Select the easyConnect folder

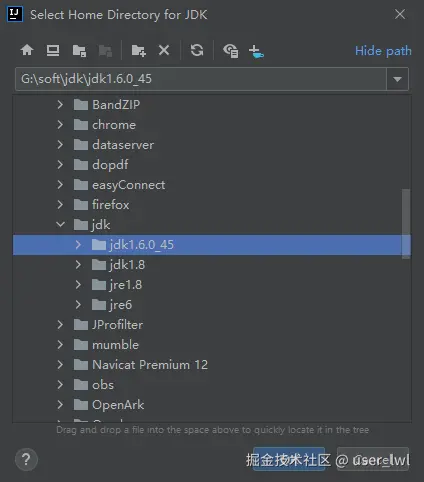(x=128, y=185)
